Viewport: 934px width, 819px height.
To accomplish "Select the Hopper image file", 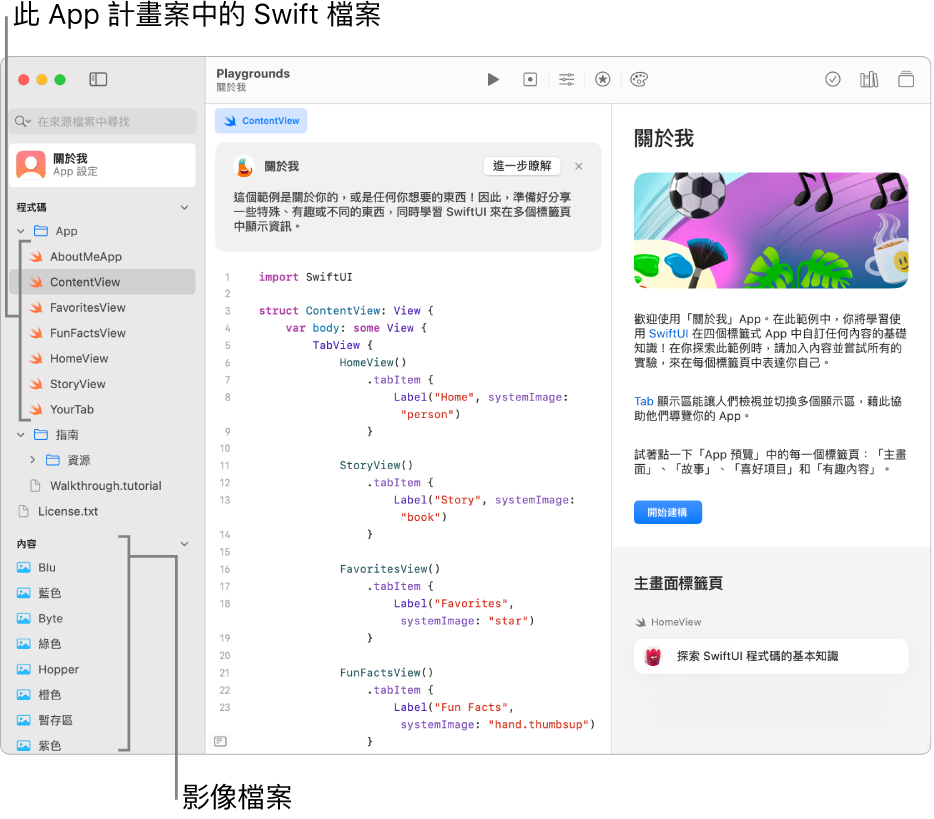I will [102, 669].
